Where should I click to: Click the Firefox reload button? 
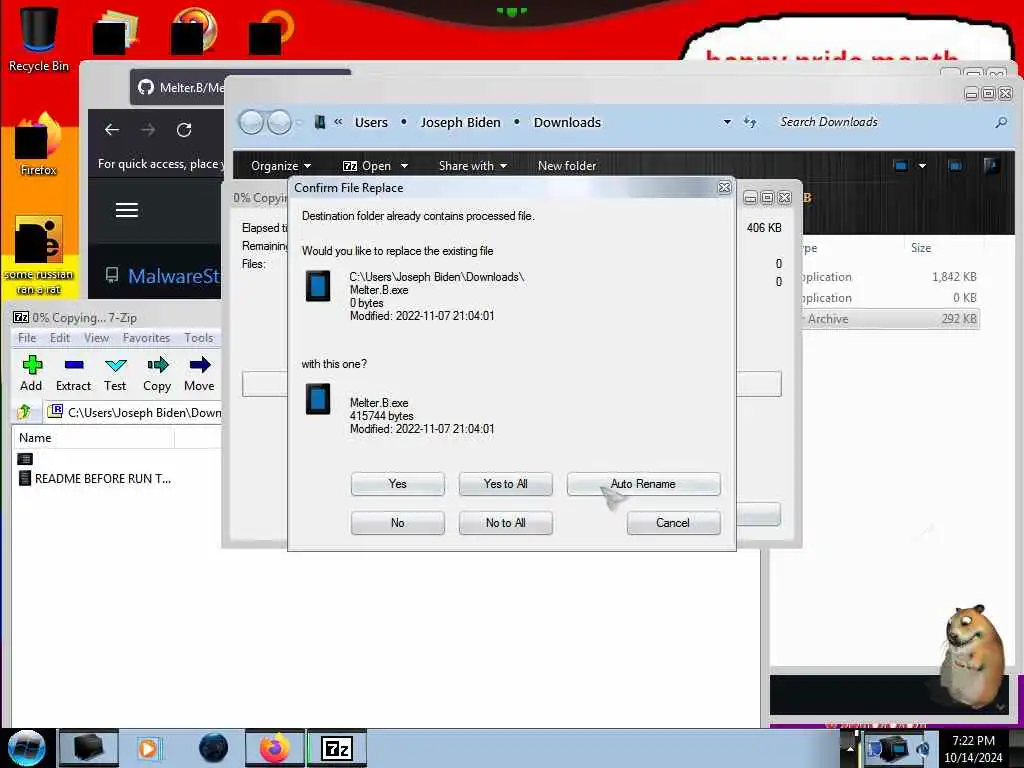[x=184, y=129]
